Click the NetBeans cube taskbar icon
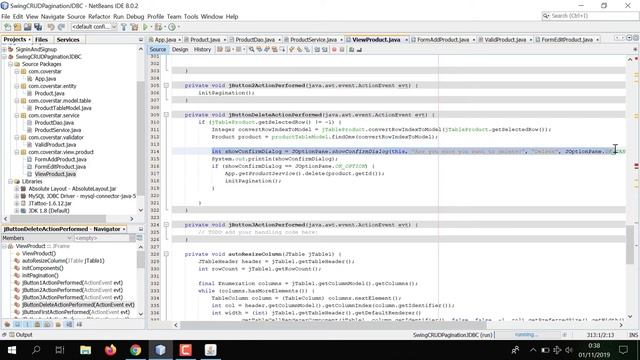The width and height of the screenshot is (640, 360). coord(160,350)
